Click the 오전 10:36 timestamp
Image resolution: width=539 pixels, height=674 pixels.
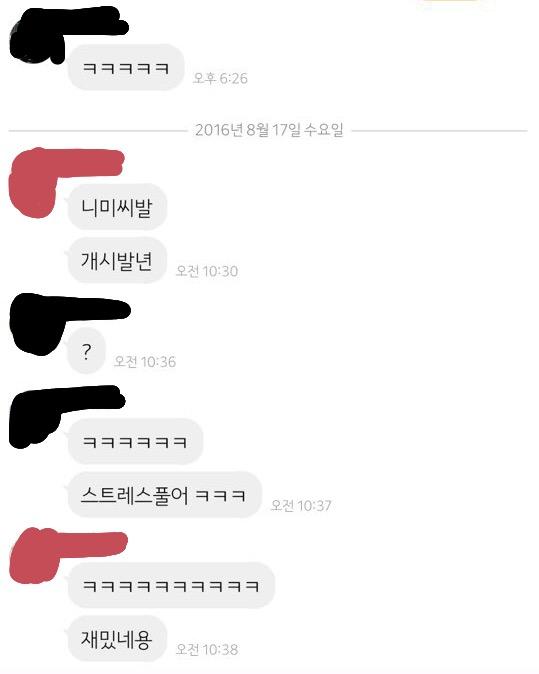tap(145, 362)
